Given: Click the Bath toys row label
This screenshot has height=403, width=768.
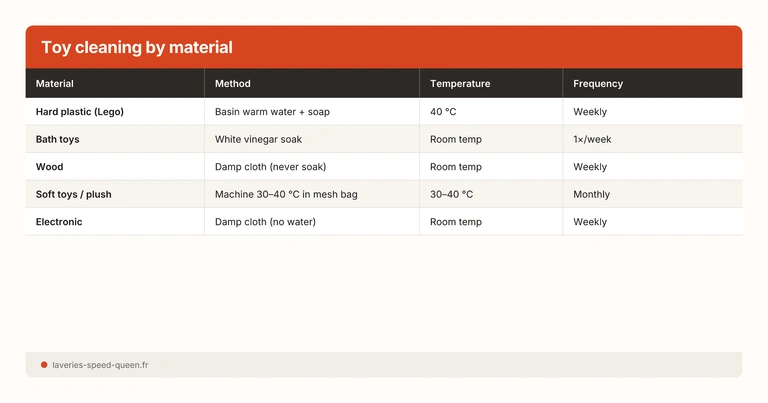Looking at the screenshot, I should click(57, 139).
